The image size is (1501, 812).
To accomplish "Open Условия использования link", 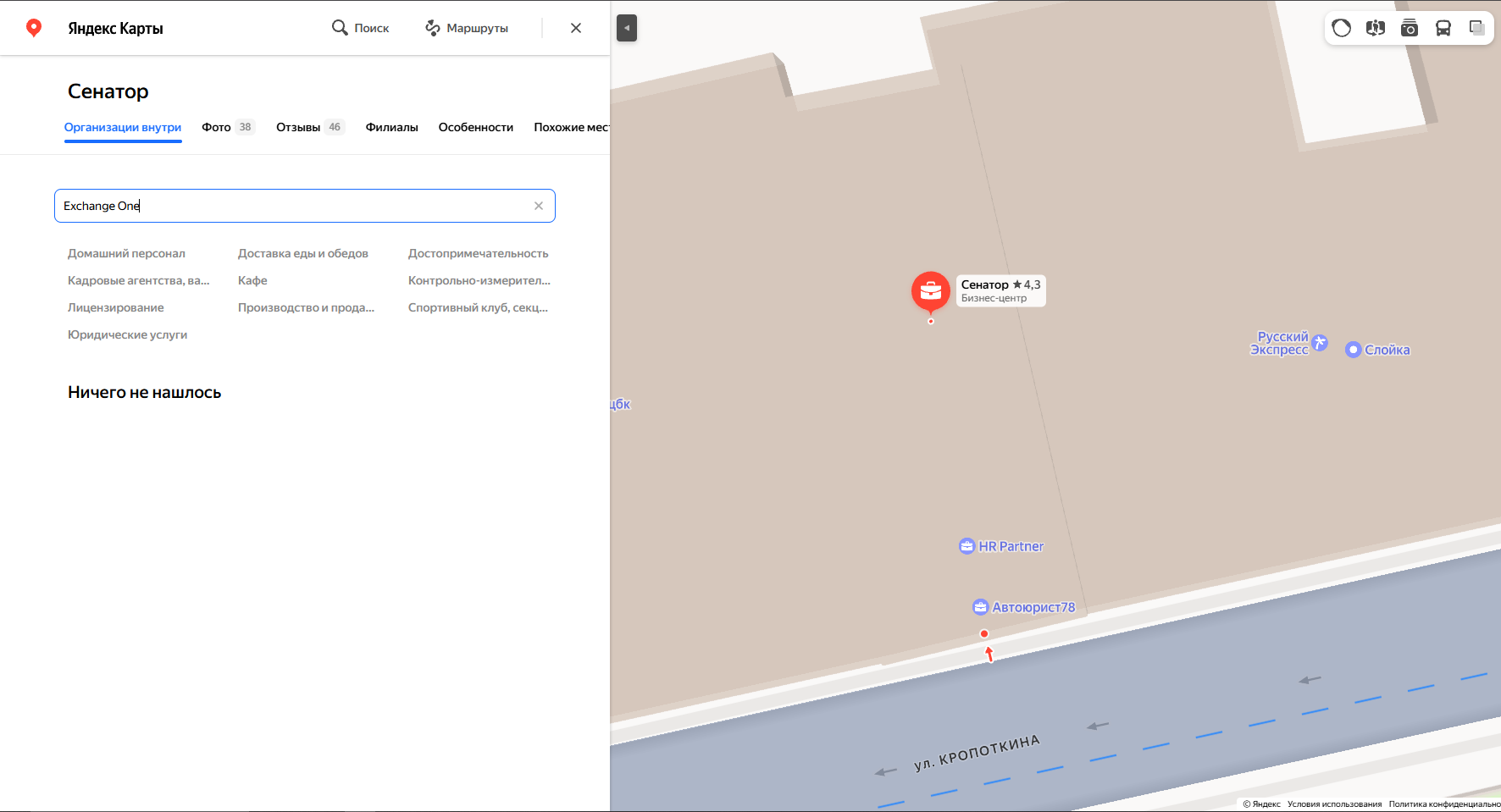I will [1334, 804].
